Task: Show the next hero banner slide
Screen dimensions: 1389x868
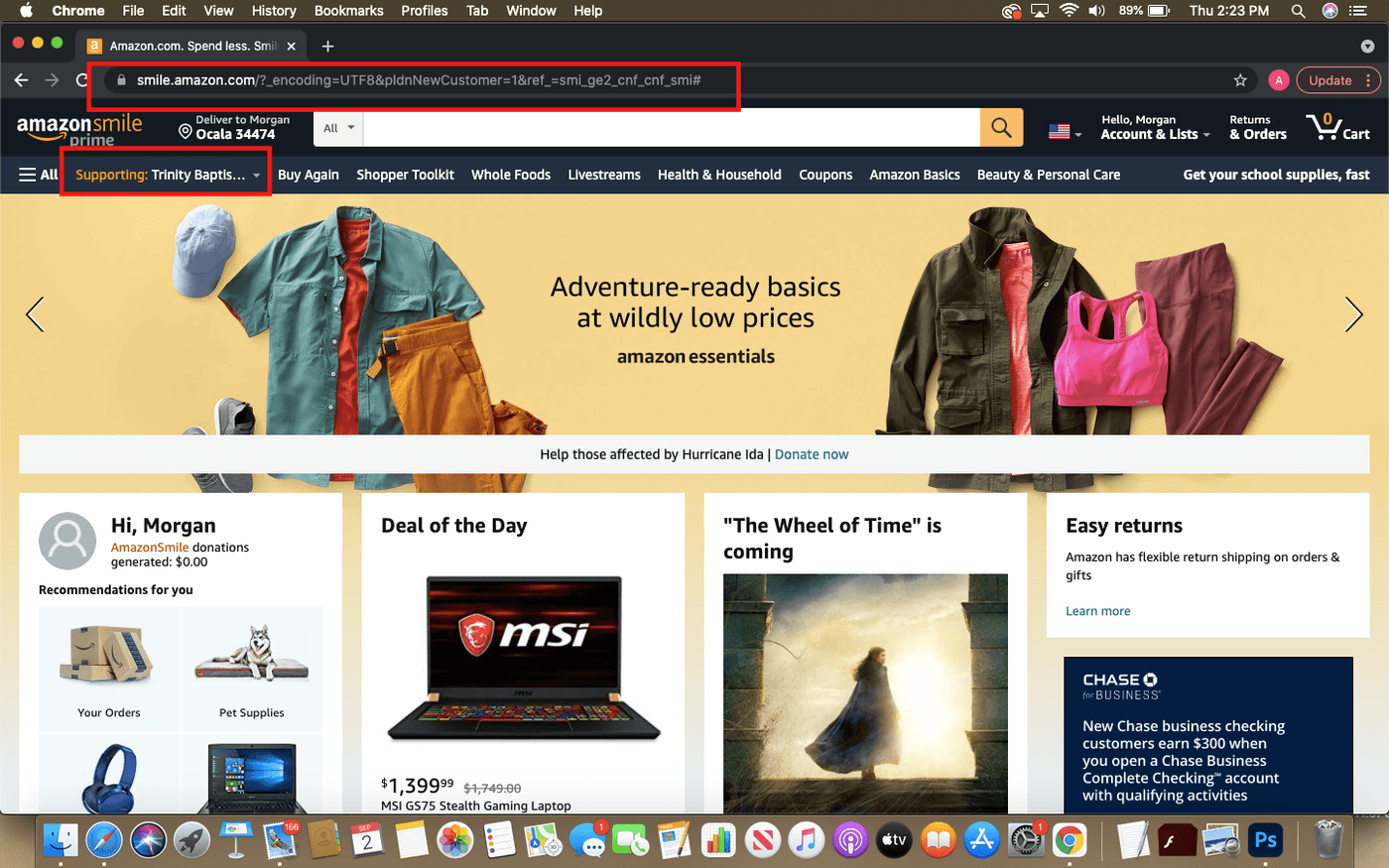Action: pos(1353,314)
